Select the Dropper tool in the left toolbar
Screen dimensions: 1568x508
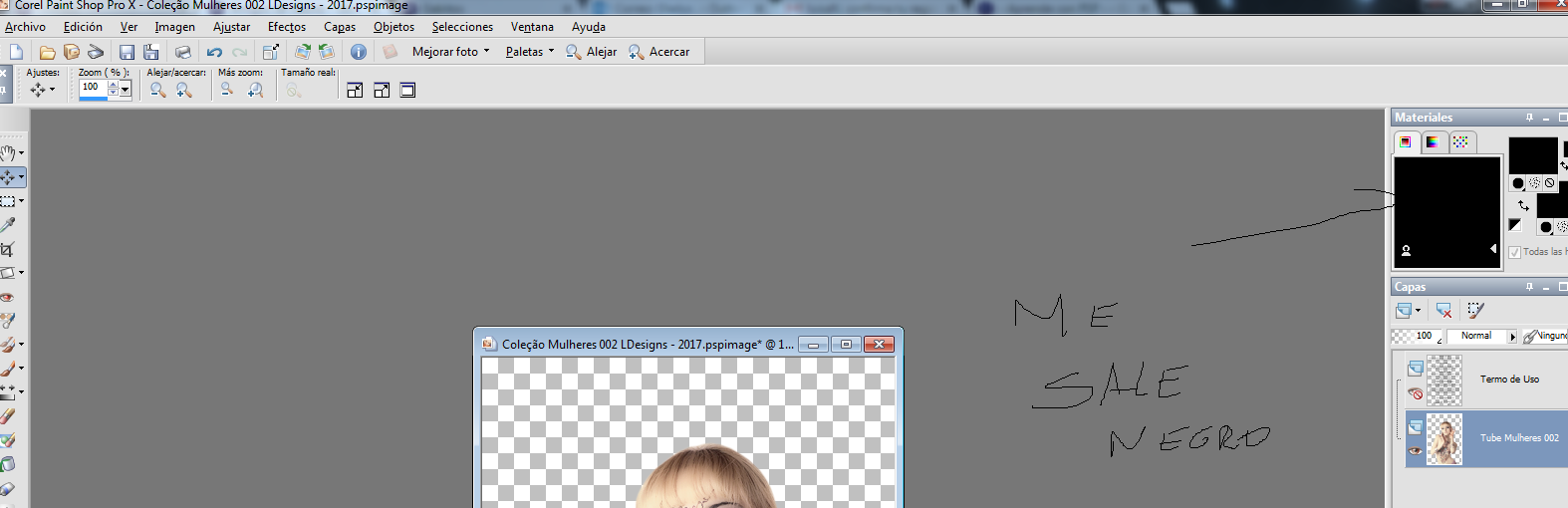coord(8,225)
